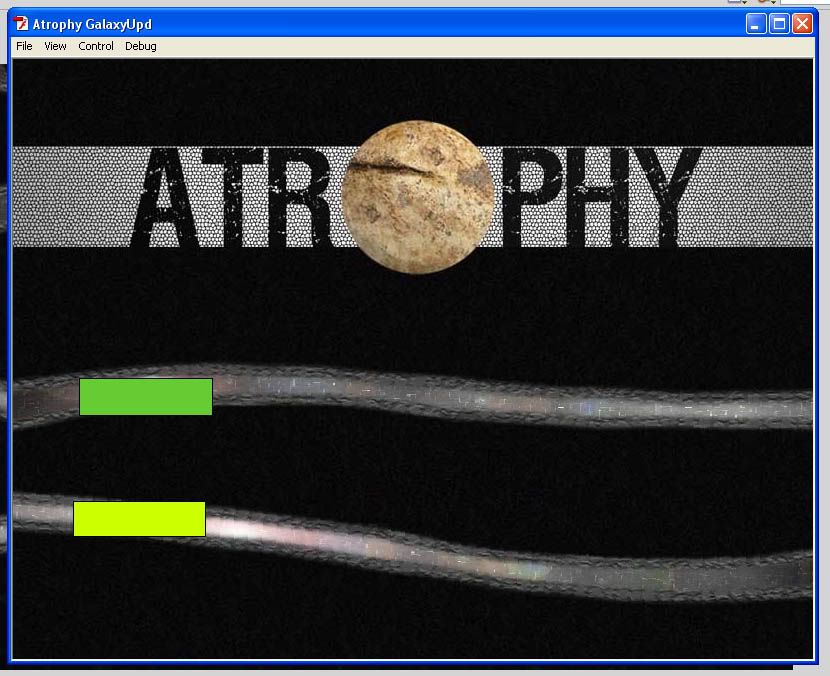The width and height of the screenshot is (830, 676).
Task: Open the Debug menu
Action: pyautogui.click(x=141, y=46)
